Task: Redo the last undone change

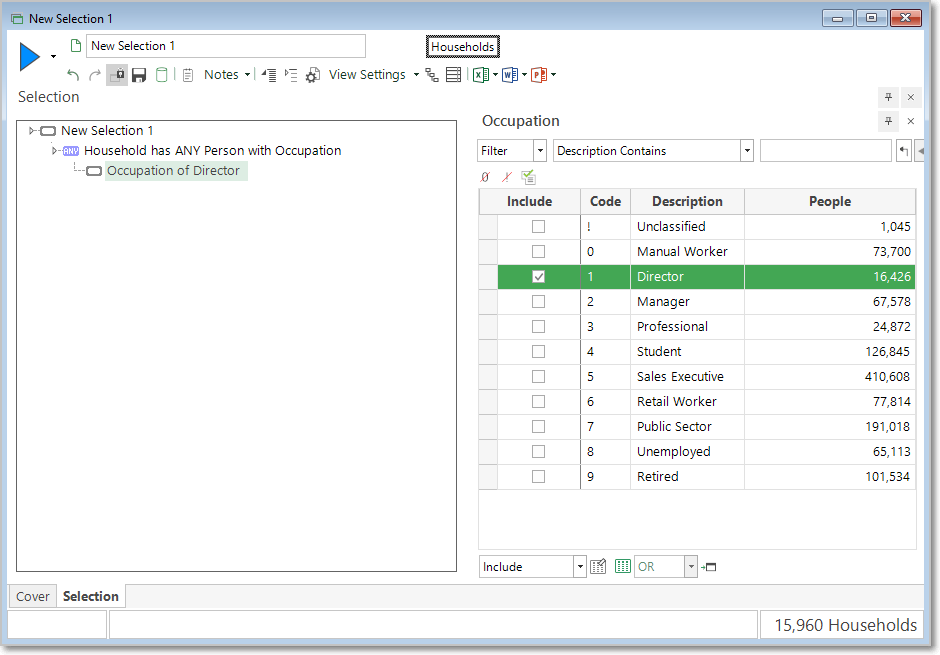Action: [x=94, y=75]
